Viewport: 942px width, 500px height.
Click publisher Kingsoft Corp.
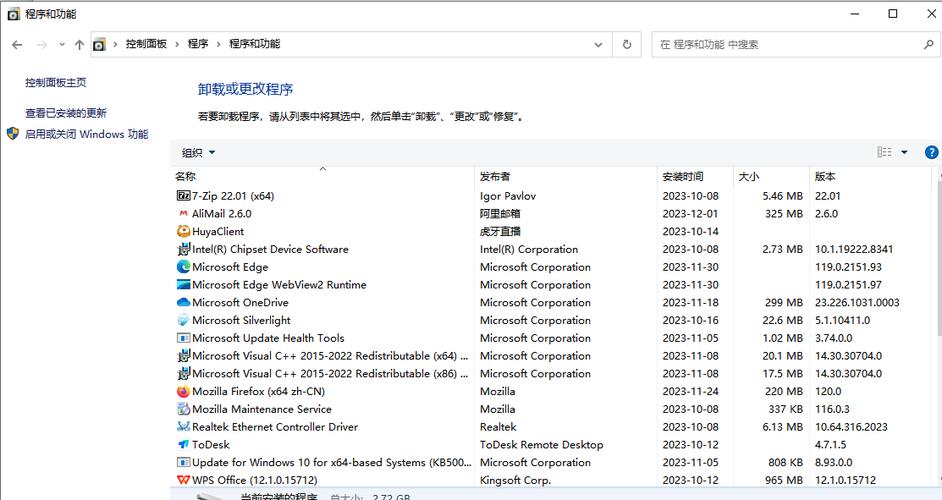point(515,480)
